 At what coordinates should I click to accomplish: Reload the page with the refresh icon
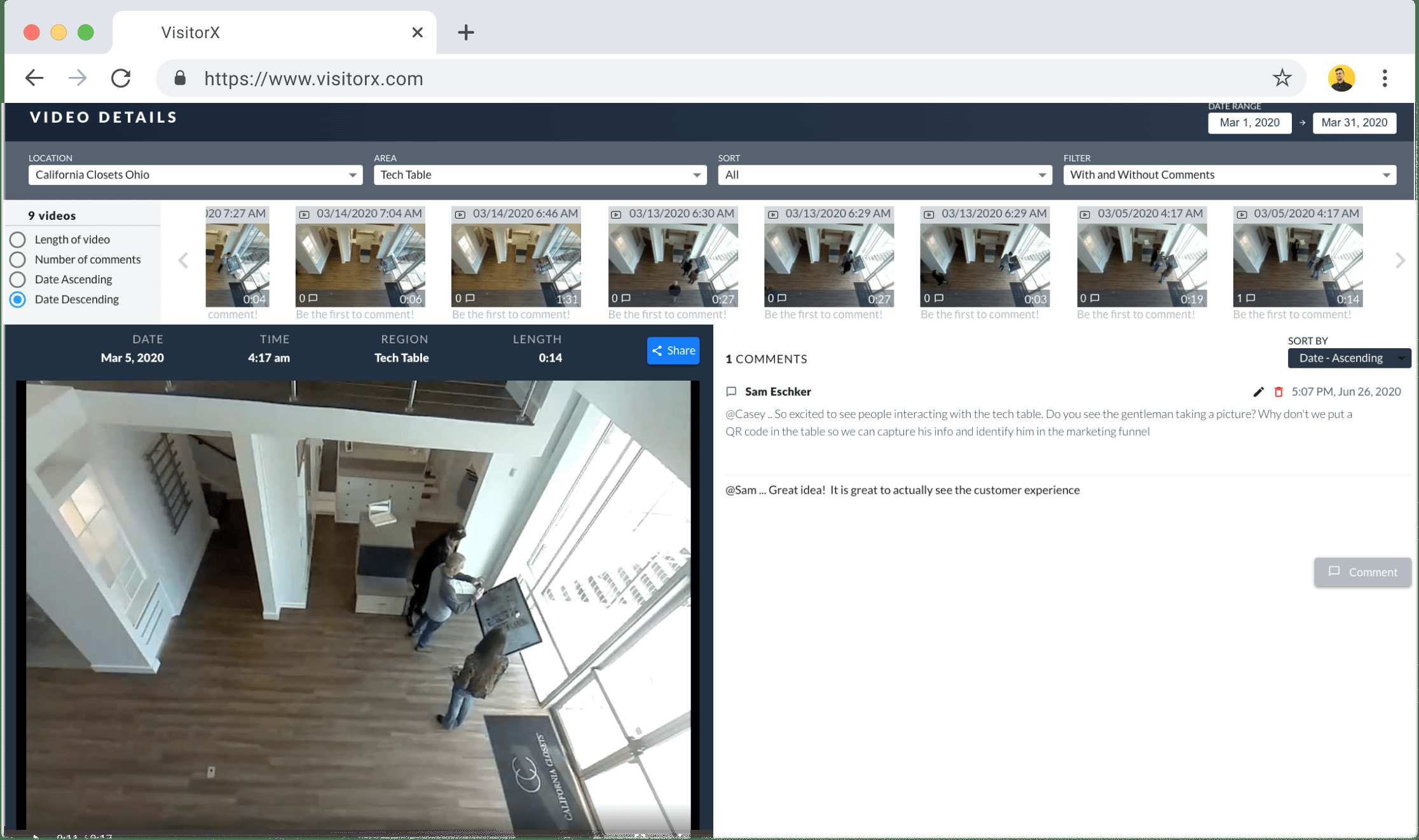pos(121,78)
